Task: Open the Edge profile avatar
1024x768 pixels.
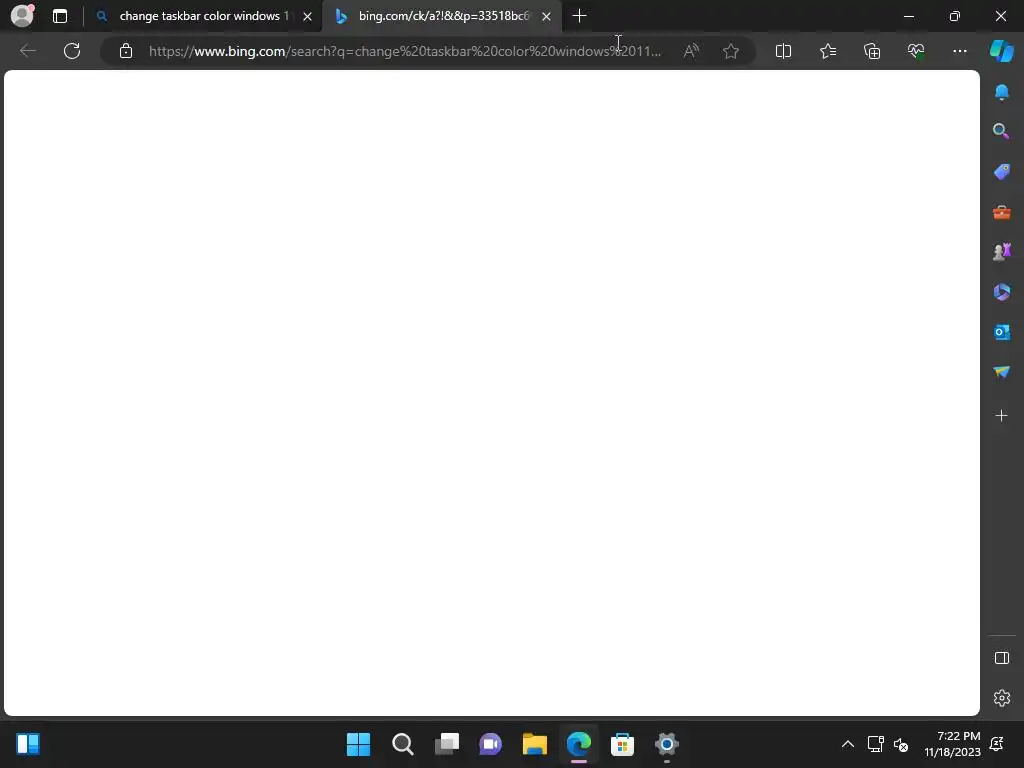Action: (x=22, y=16)
